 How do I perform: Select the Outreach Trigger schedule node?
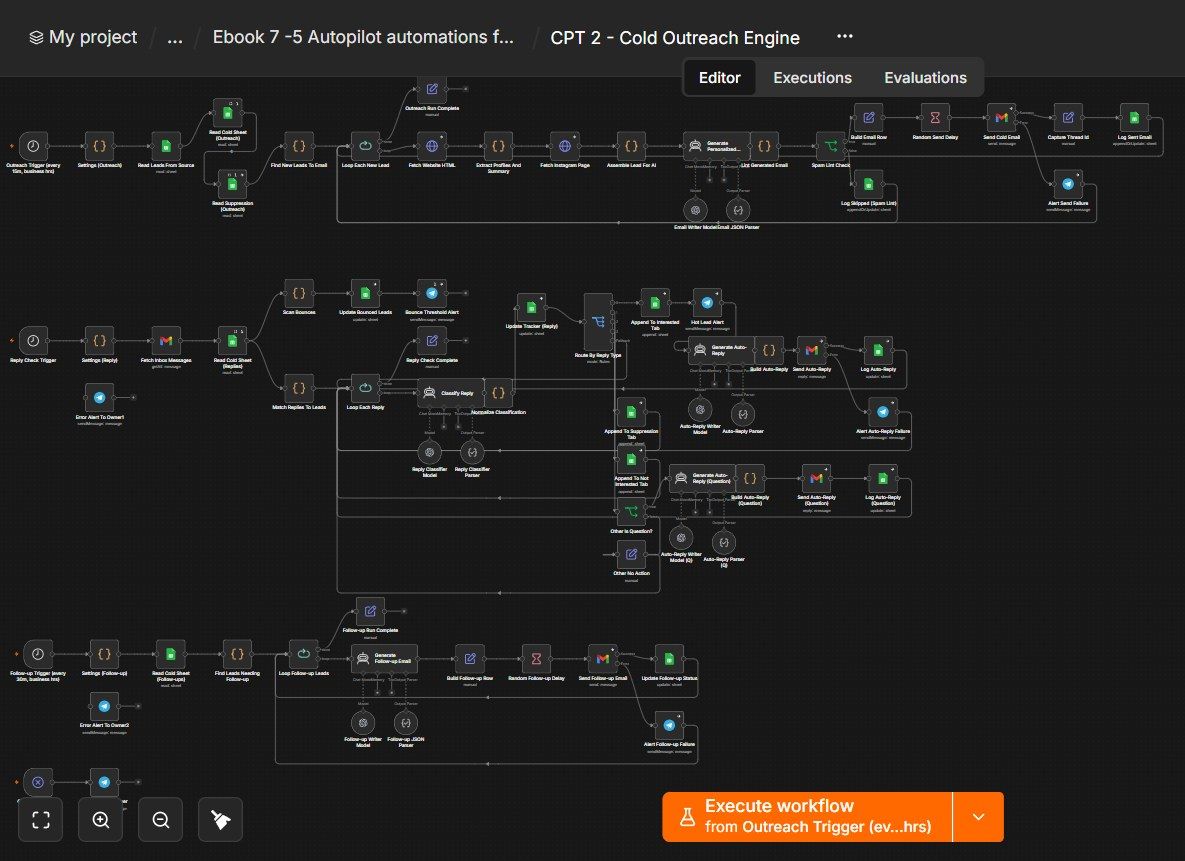(33, 146)
